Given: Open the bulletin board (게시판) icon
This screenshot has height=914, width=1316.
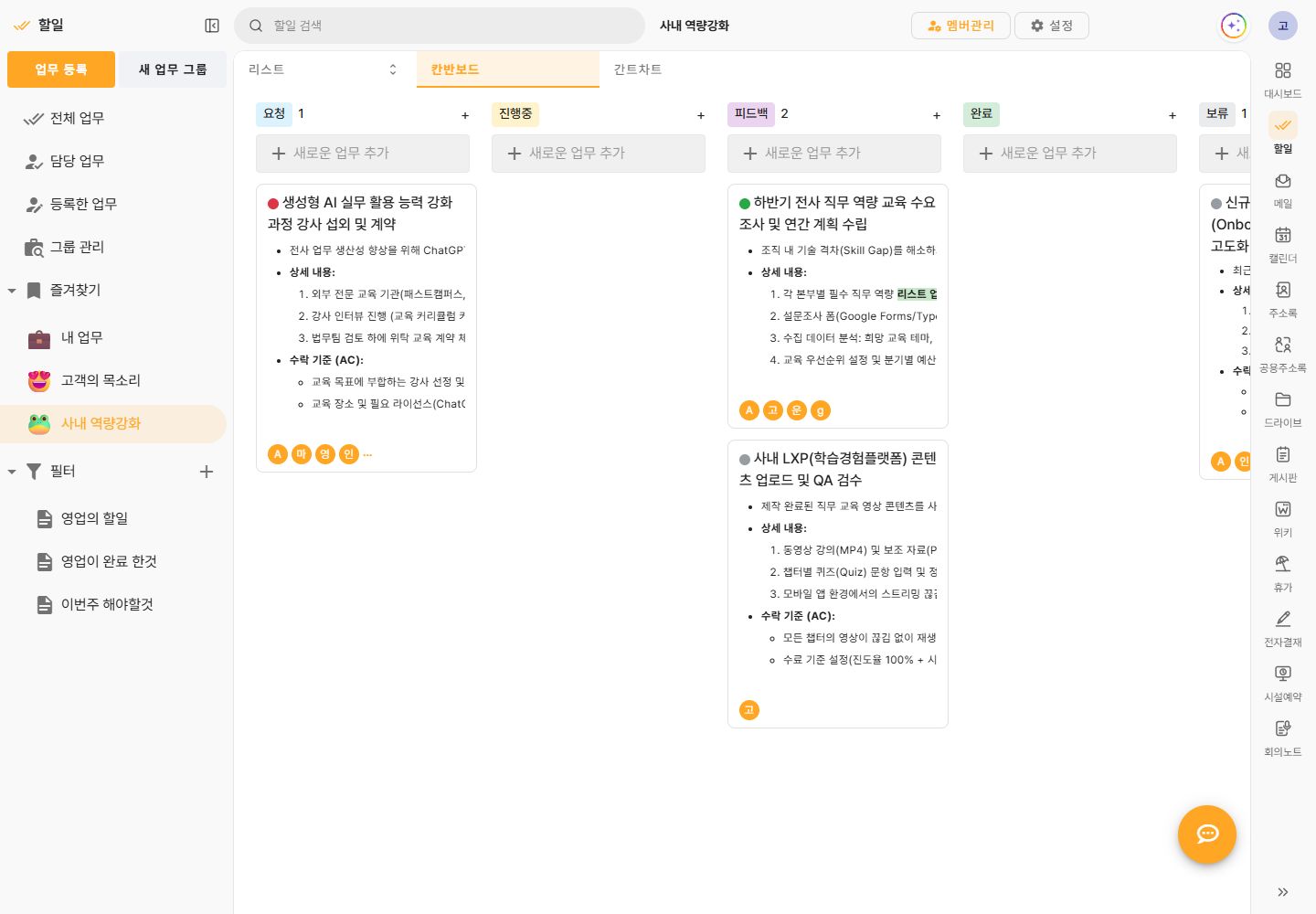Looking at the screenshot, I should click(x=1283, y=454).
